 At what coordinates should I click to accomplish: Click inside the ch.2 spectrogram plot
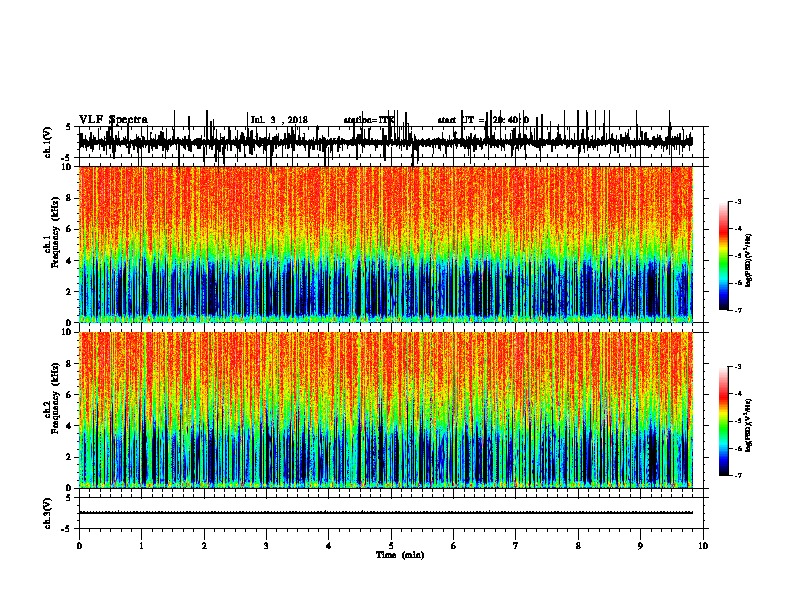pyautogui.click(x=385, y=410)
